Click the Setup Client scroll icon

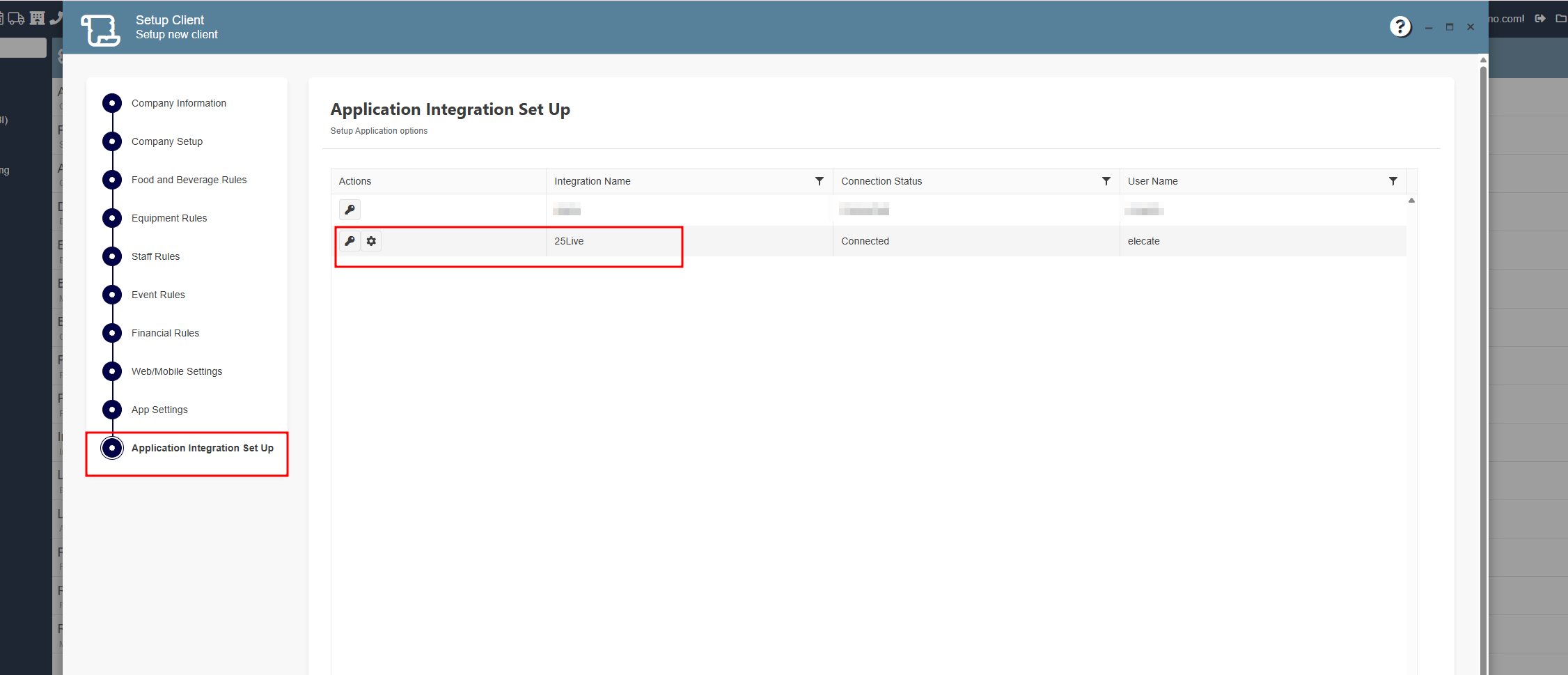pos(100,30)
